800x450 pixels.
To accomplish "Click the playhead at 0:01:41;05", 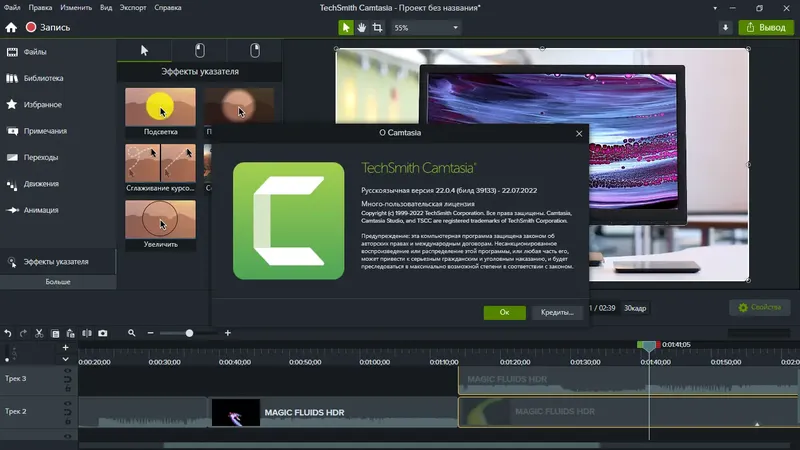I will (648, 346).
